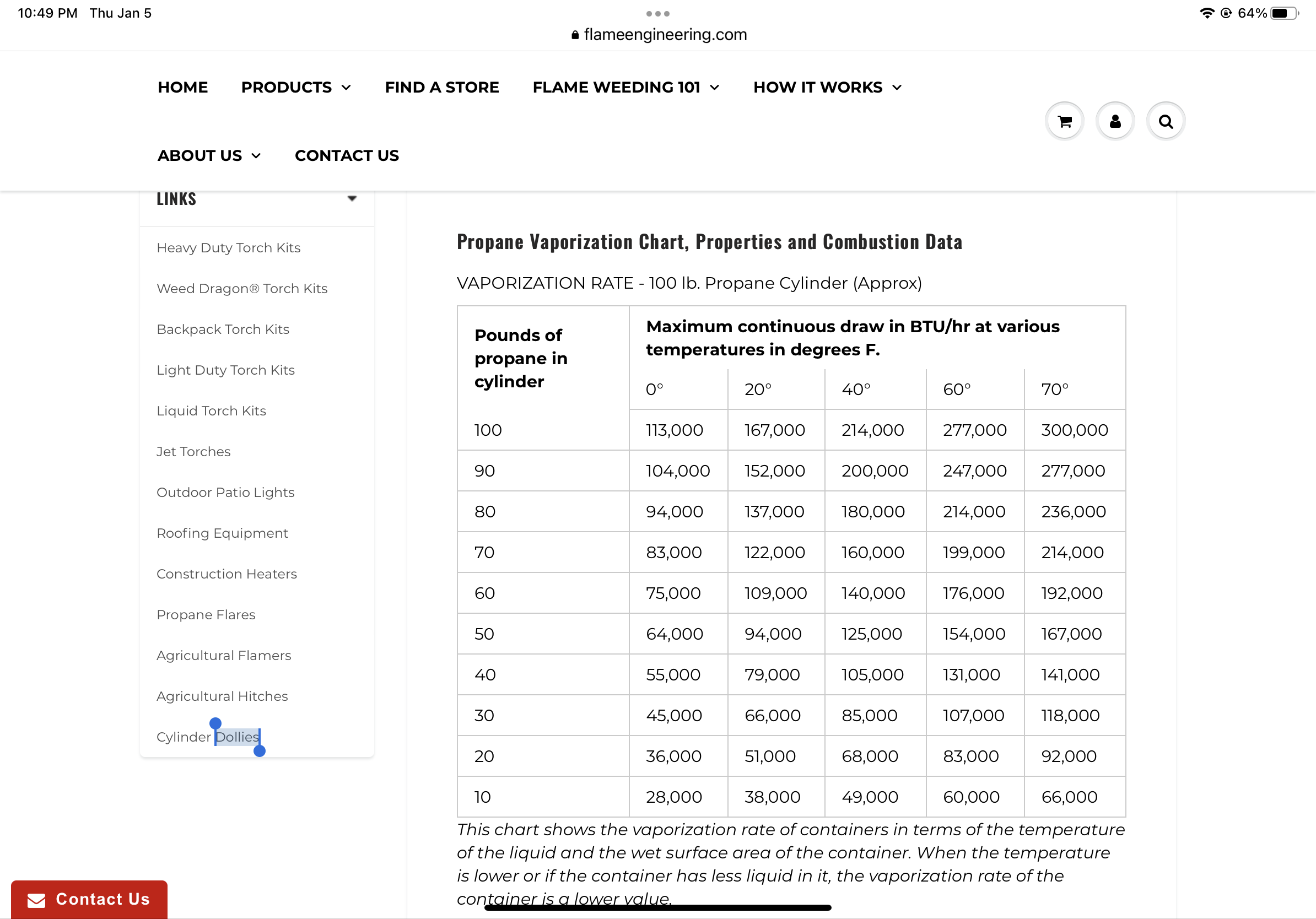Viewport: 1316px width, 919px height.
Task: Expand the About Us dropdown arrow
Action: [256, 156]
